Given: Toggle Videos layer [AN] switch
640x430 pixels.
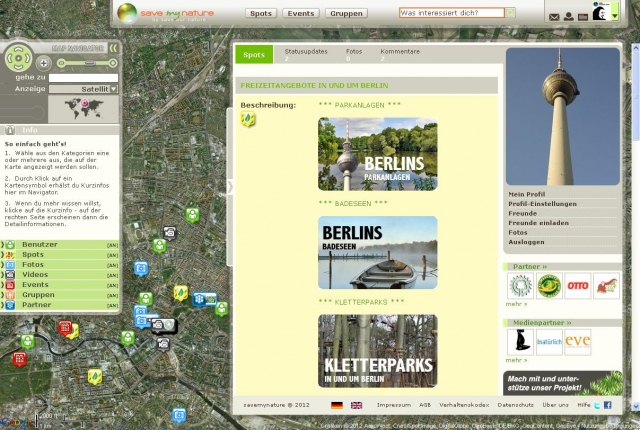Looking at the screenshot, I should pyautogui.click(x=112, y=275).
